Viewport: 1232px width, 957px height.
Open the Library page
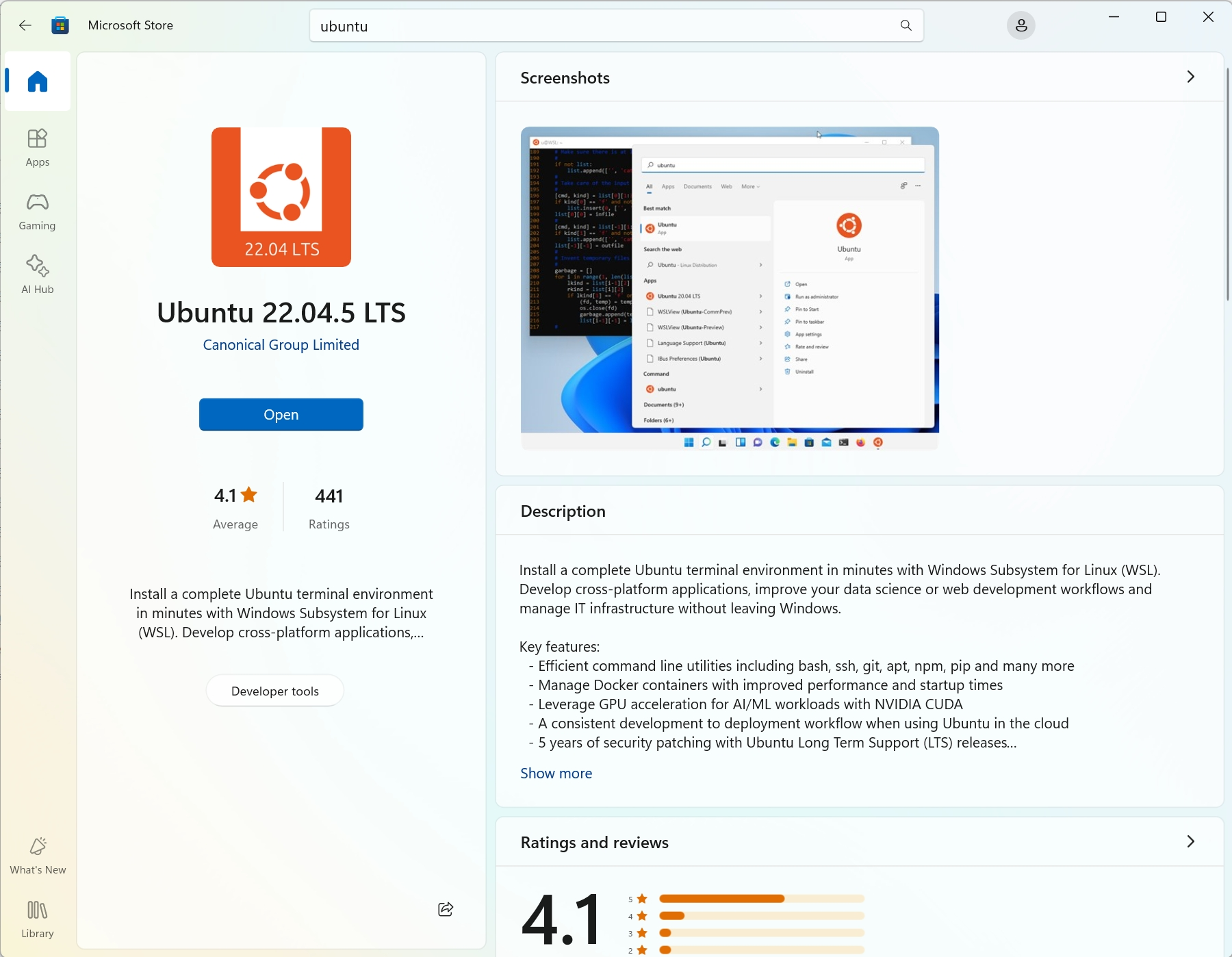pos(38,919)
